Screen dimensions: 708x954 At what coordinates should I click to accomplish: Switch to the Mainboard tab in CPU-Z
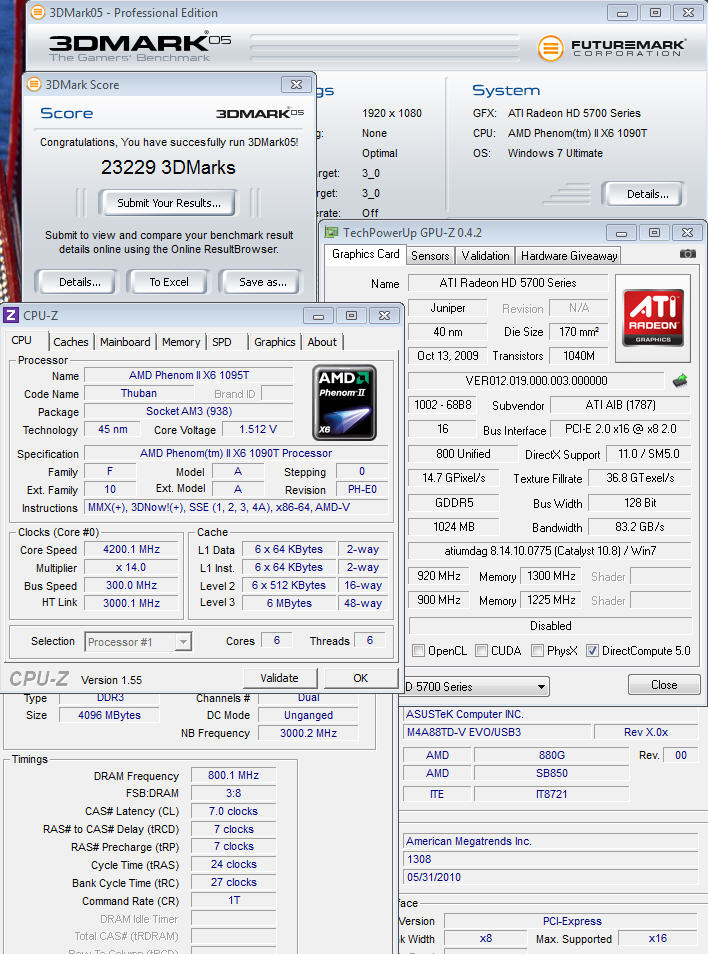point(125,342)
